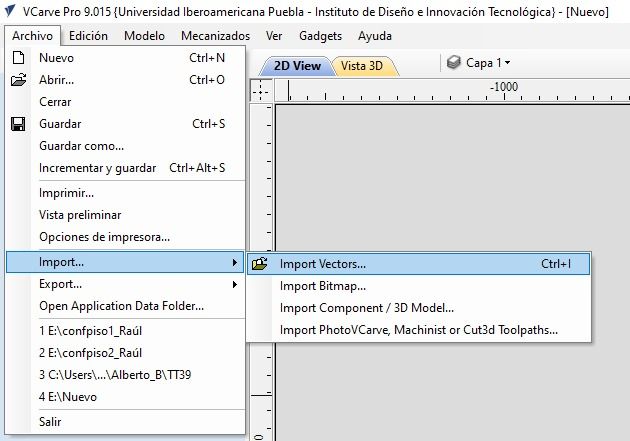Click the New file page icon
This screenshot has width=630, height=441.
pos(18,57)
